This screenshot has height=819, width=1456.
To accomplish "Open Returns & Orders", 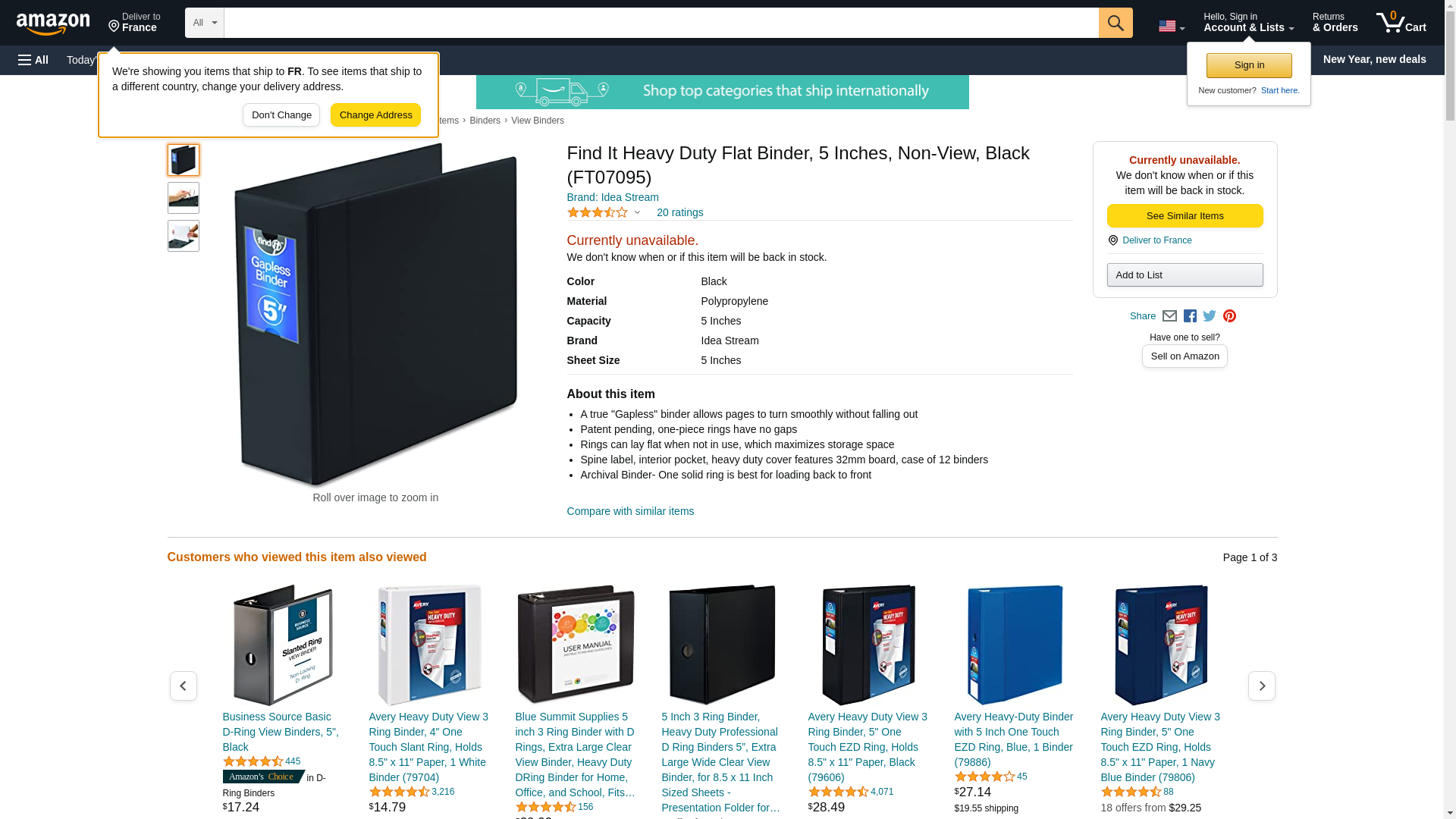I will pos(1335,23).
